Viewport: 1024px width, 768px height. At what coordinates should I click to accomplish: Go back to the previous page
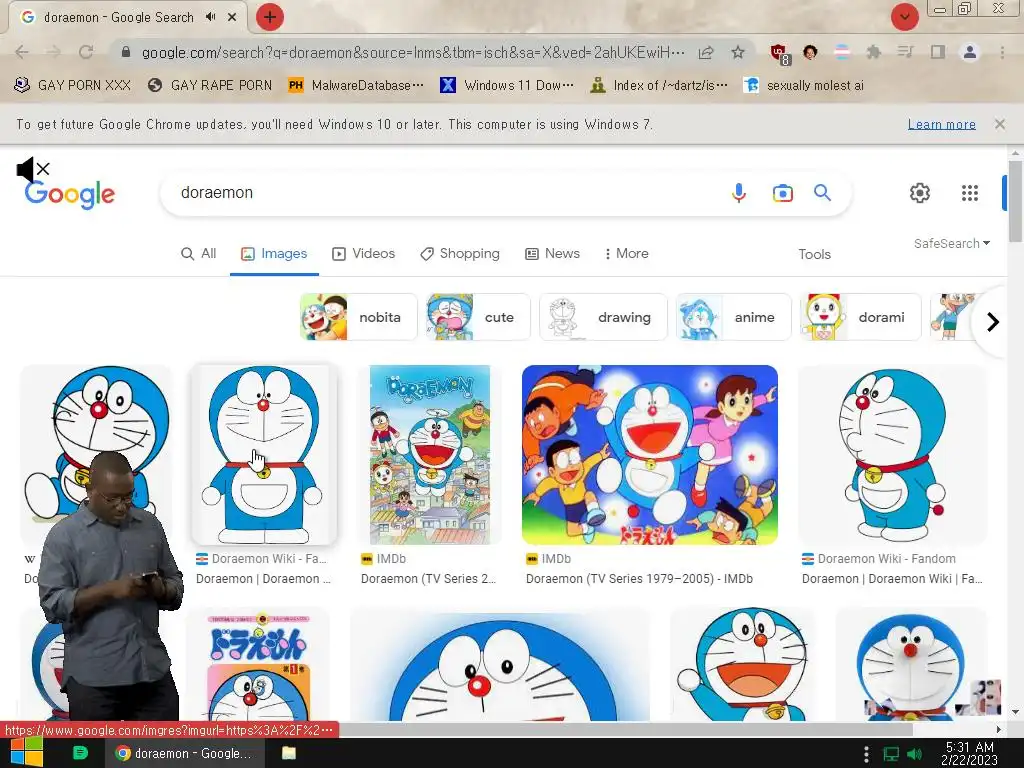click(x=22, y=52)
